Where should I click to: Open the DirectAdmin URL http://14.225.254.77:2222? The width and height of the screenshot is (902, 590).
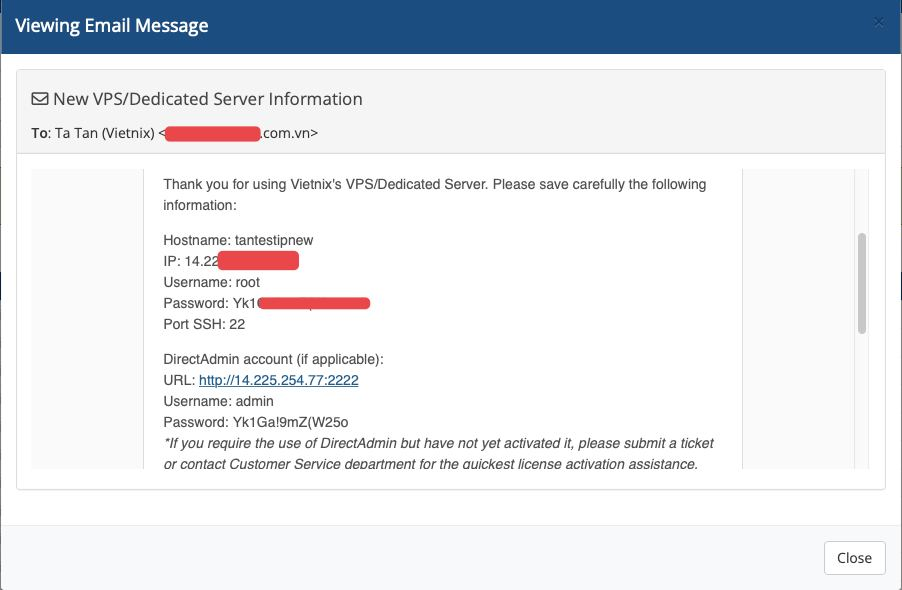coord(278,380)
